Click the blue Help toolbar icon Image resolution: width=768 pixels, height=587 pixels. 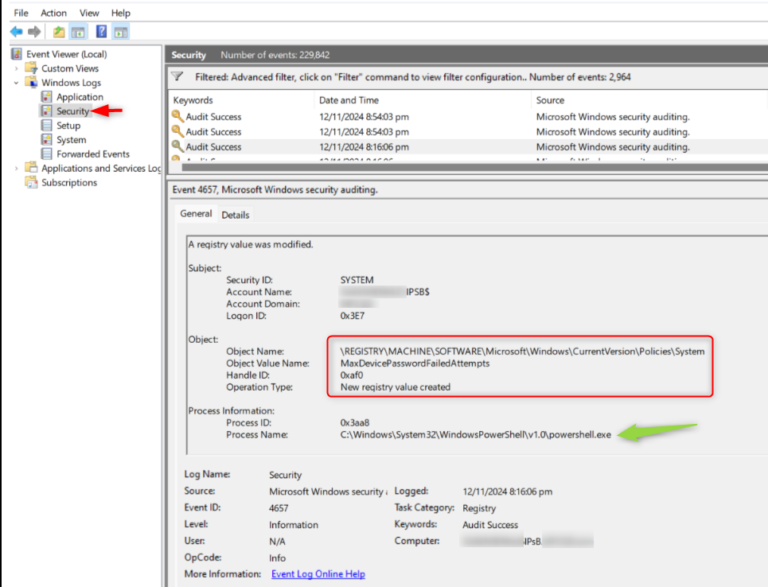pos(101,32)
